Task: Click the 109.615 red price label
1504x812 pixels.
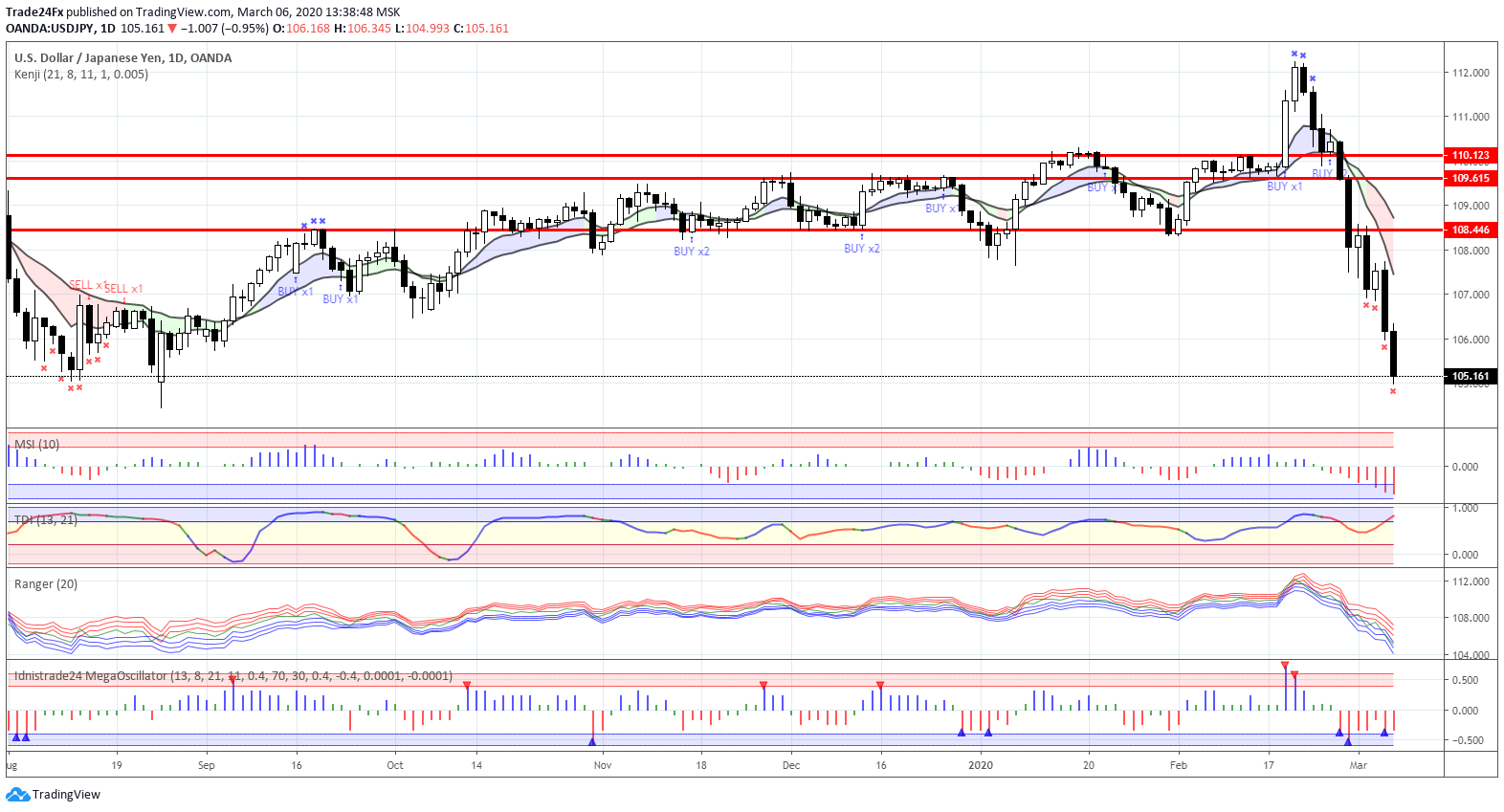Action: 1471,178
